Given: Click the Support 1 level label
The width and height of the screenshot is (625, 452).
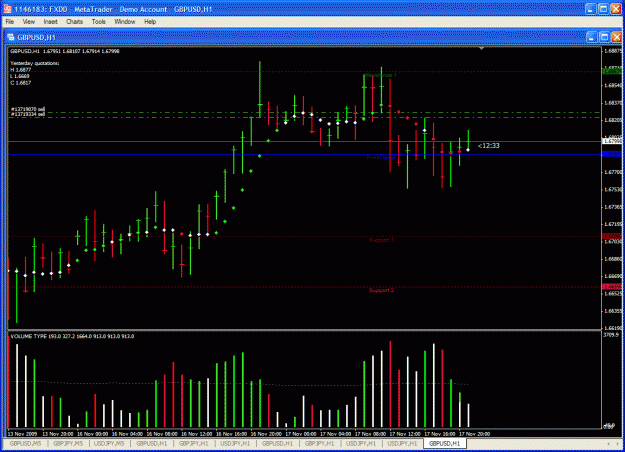Looking at the screenshot, I should [x=381, y=240].
